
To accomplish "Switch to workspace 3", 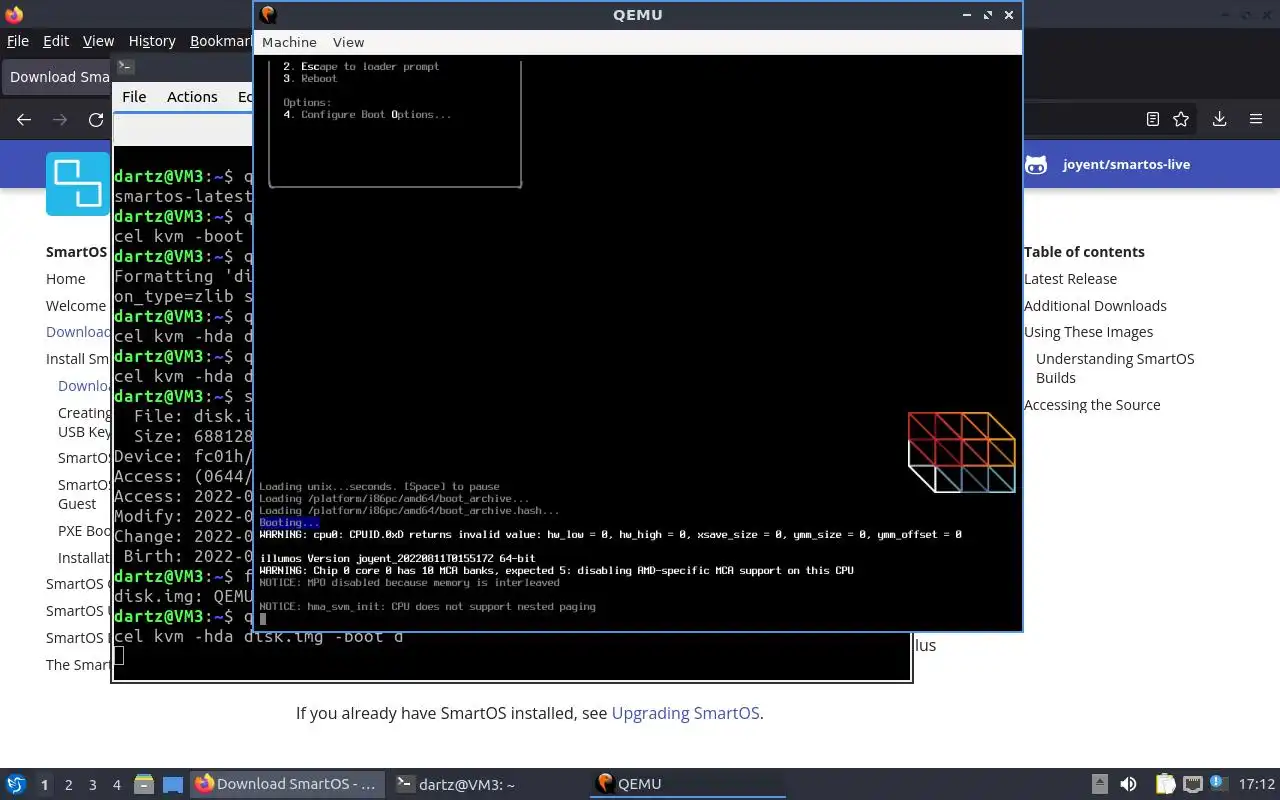I will pyautogui.click(x=92, y=785).
